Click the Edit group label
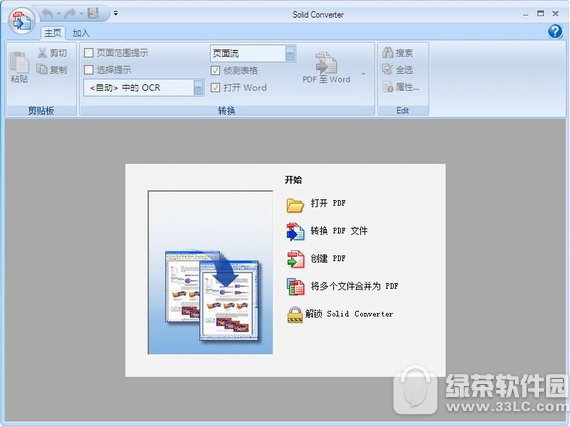Image resolution: width=570 pixels, height=426 pixels. (403, 110)
